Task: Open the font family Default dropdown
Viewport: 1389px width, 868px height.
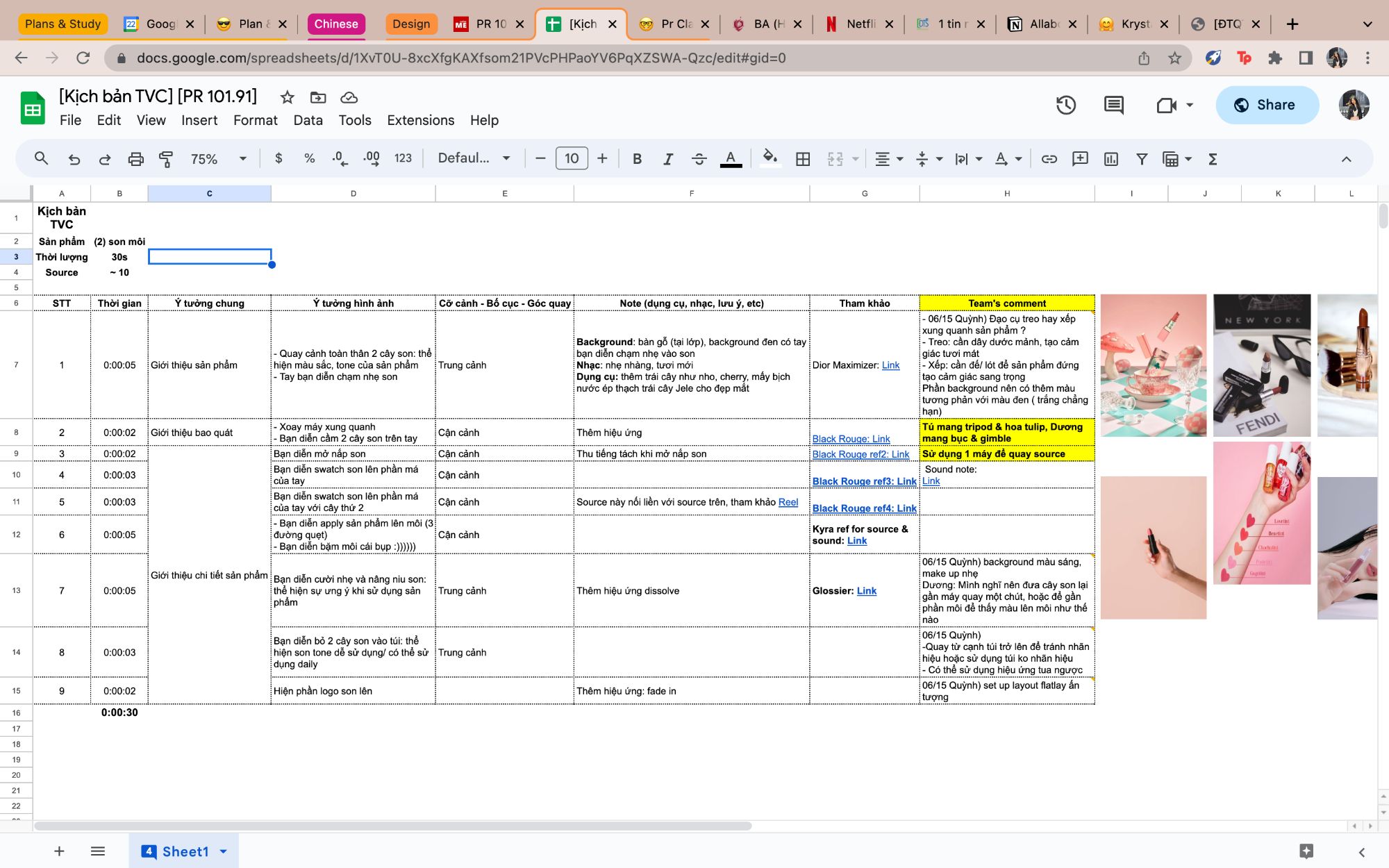Action: pyautogui.click(x=474, y=158)
